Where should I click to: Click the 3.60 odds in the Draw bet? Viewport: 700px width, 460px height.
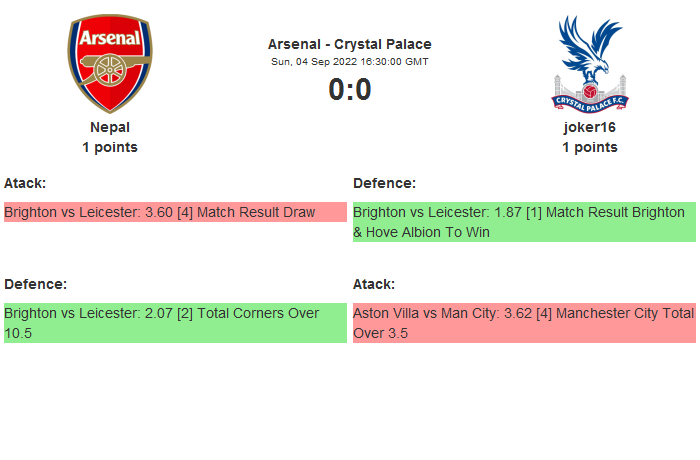pos(158,212)
